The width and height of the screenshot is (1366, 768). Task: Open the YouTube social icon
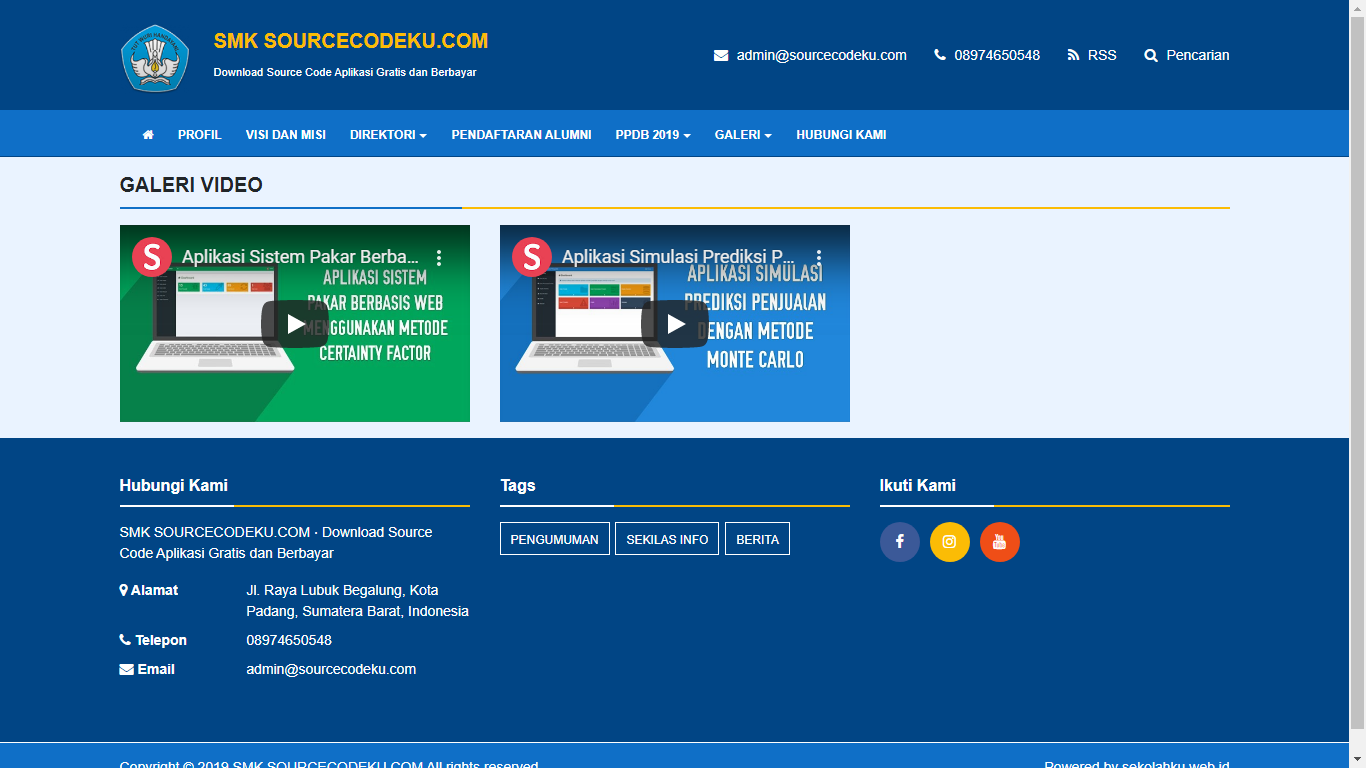click(x=1000, y=542)
